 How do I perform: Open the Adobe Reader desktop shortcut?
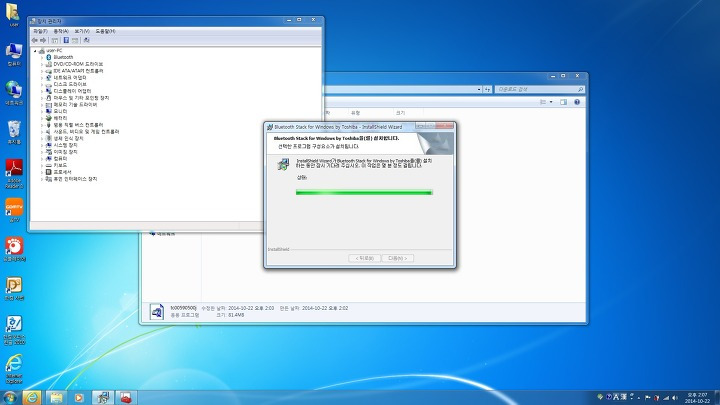tap(14, 174)
